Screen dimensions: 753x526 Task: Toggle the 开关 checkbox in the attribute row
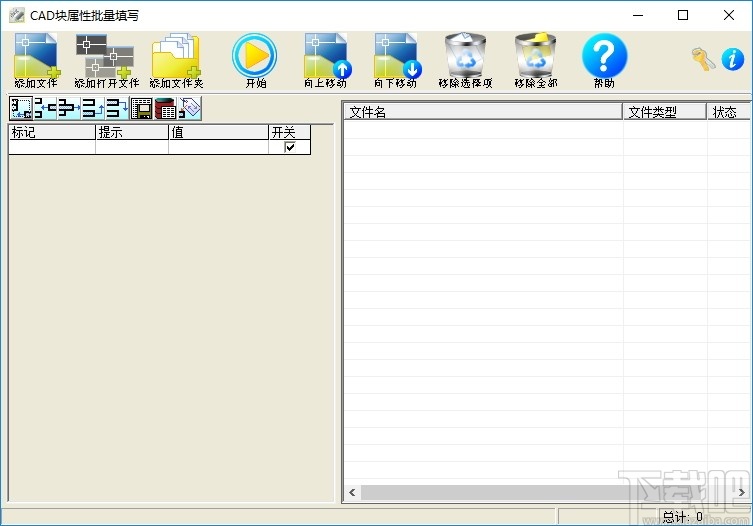click(290, 147)
